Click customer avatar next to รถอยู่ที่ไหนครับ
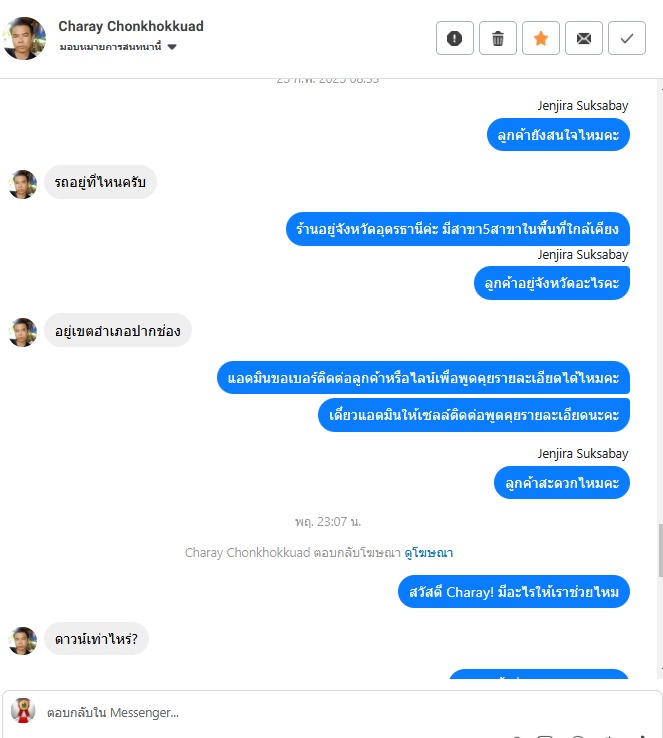The width and height of the screenshot is (663, 738). coord(23,184)
